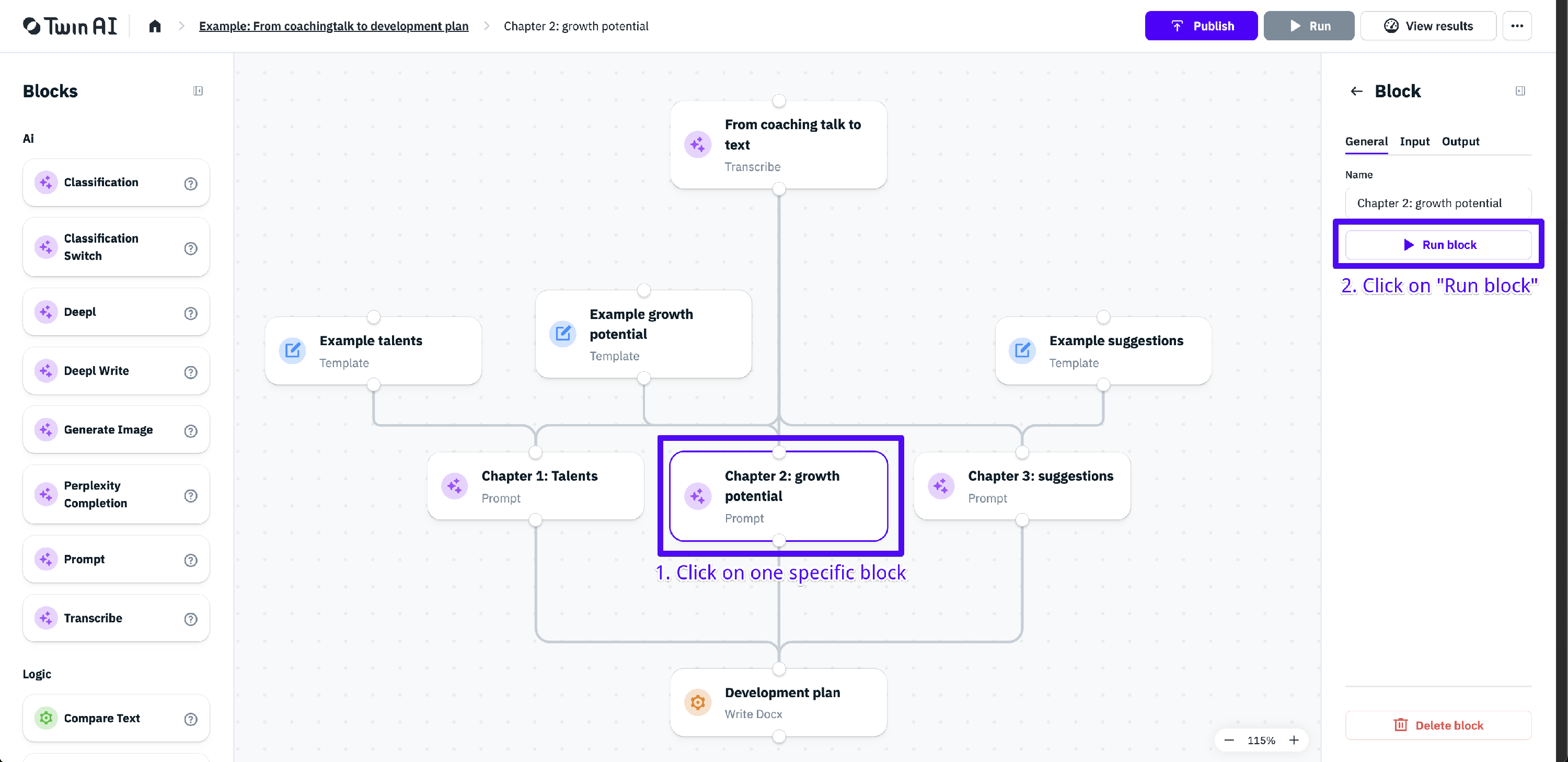
Task: Show help for Perplexity Completion block
Action: (x=191, y=496)
